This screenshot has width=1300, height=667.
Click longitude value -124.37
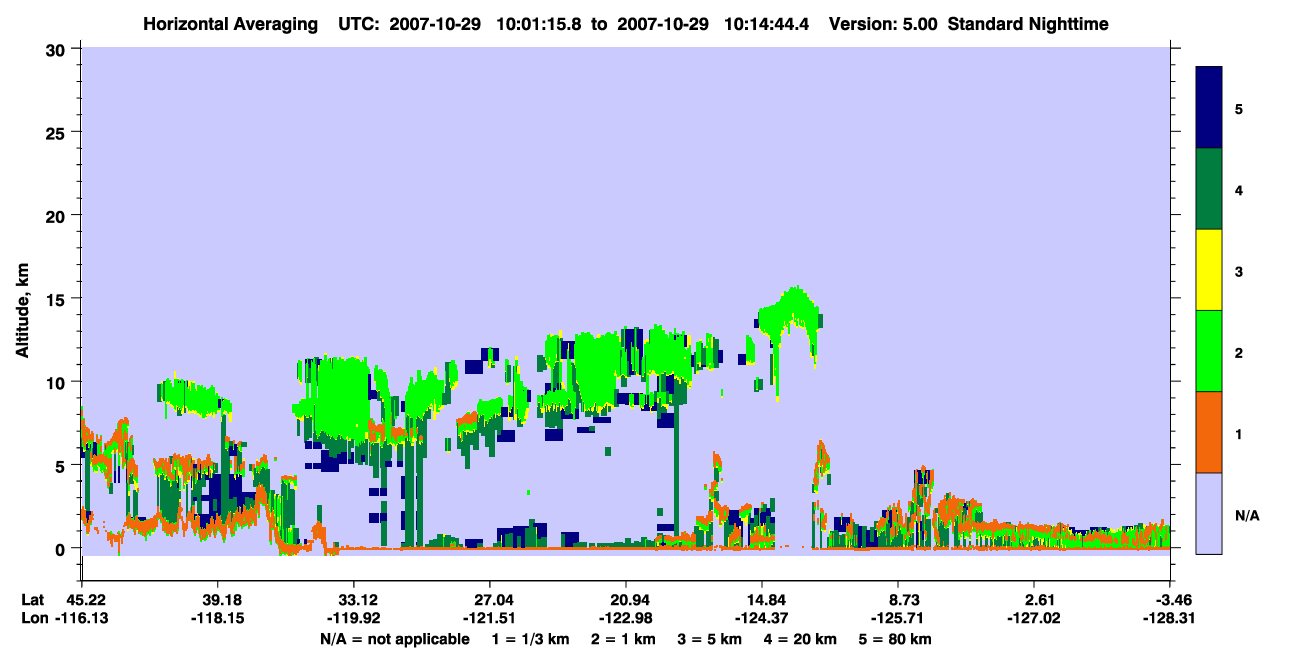tap(762, 618)
